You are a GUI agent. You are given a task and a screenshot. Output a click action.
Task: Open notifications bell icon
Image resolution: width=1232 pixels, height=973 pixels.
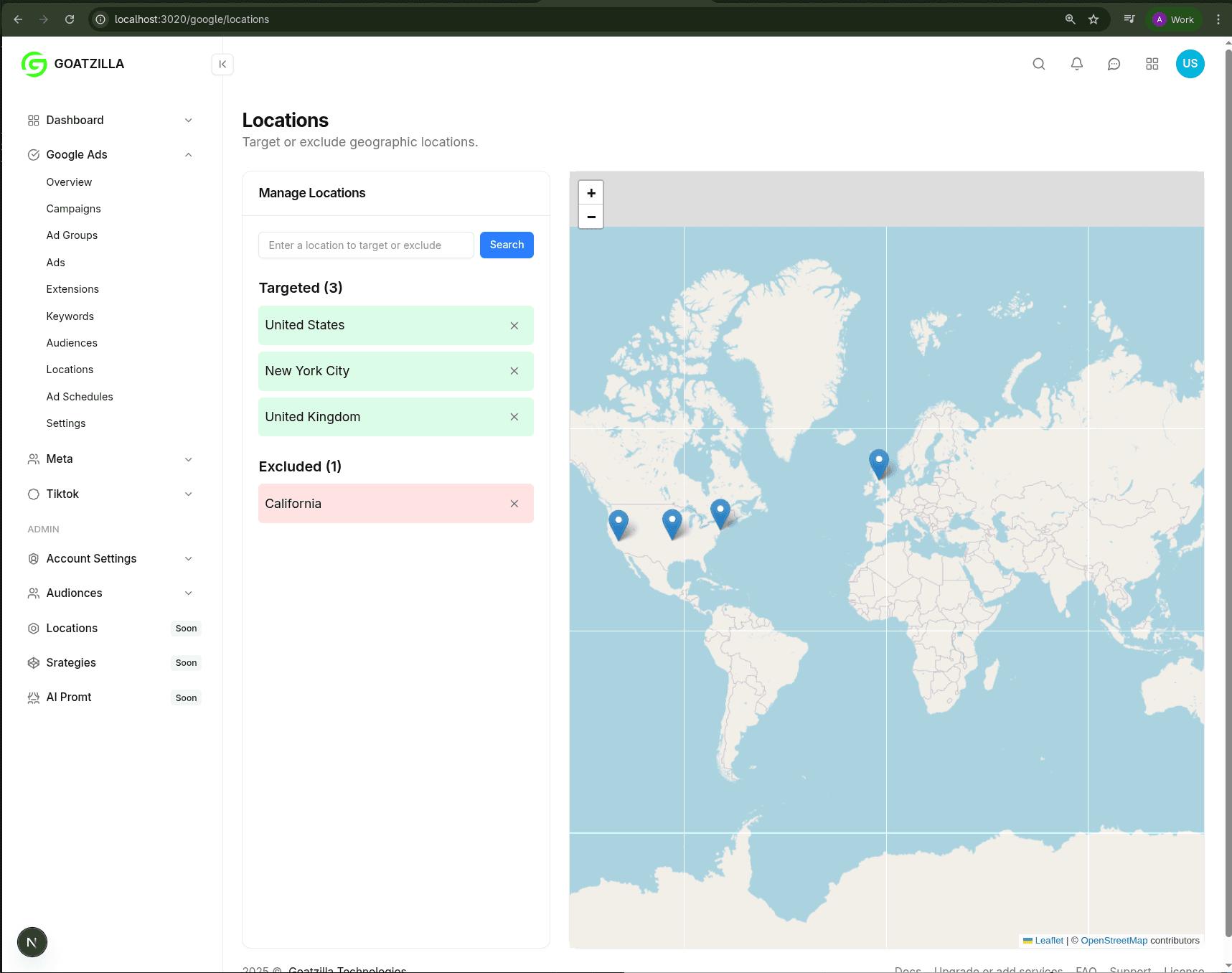pyautogui.click(x=1076, y=64)
